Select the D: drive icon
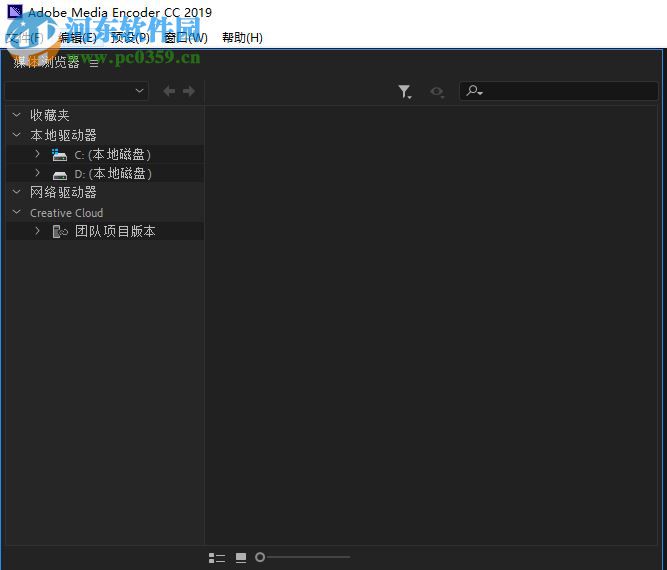 [60, 175]
